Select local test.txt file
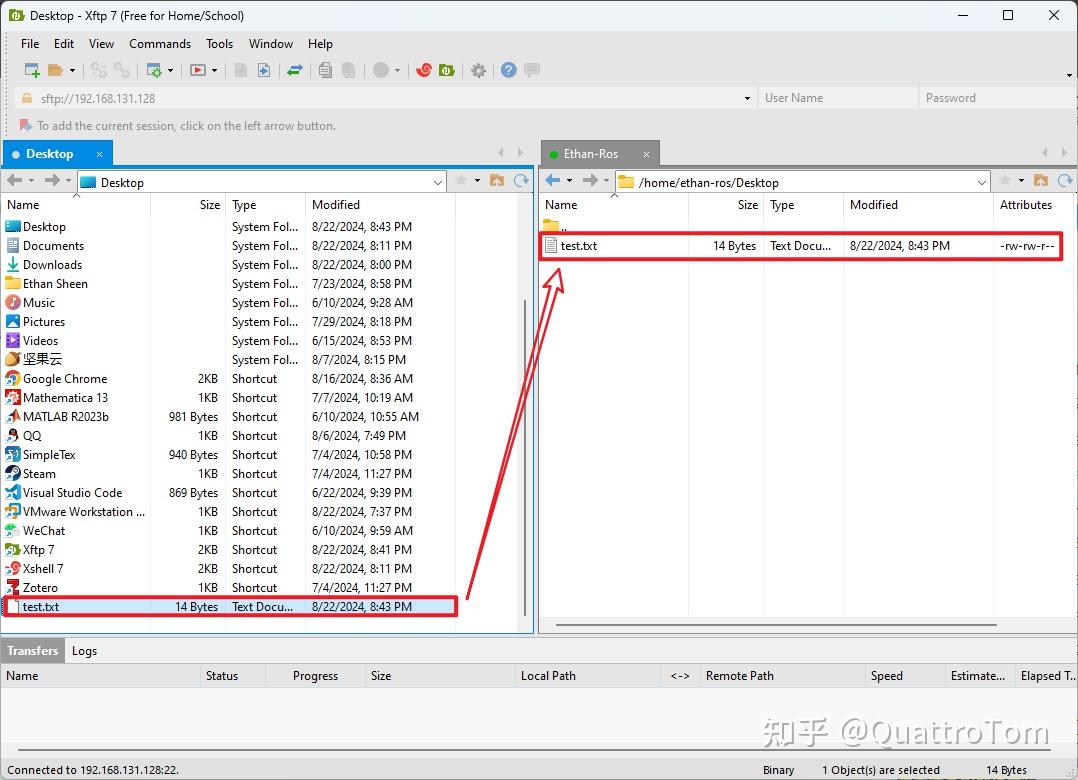Screen dimensions: 1078x780 coord(229,607)
